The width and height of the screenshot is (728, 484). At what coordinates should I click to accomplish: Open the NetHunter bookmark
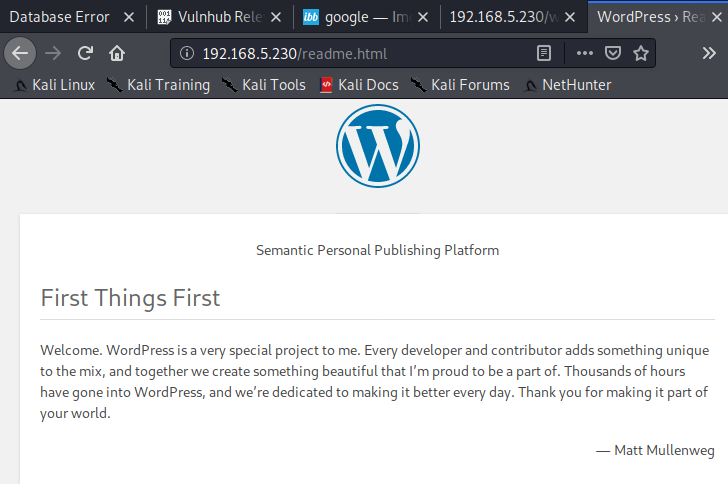pyautogui.click(x=567, y=85)
